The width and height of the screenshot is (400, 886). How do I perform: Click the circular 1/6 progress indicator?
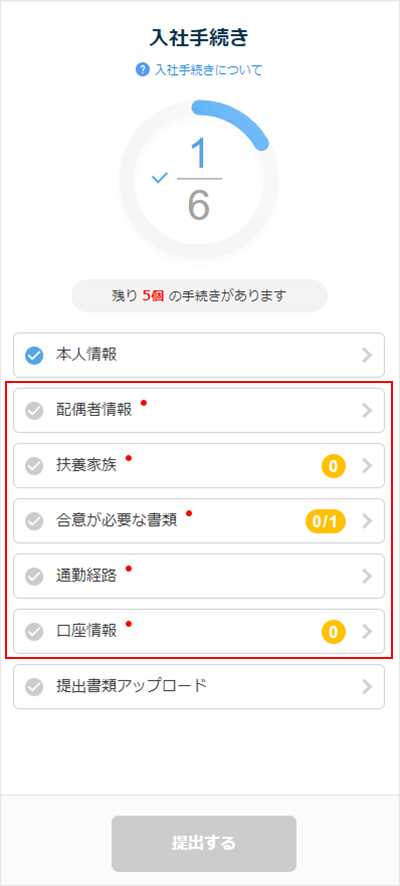click(199, 180)
